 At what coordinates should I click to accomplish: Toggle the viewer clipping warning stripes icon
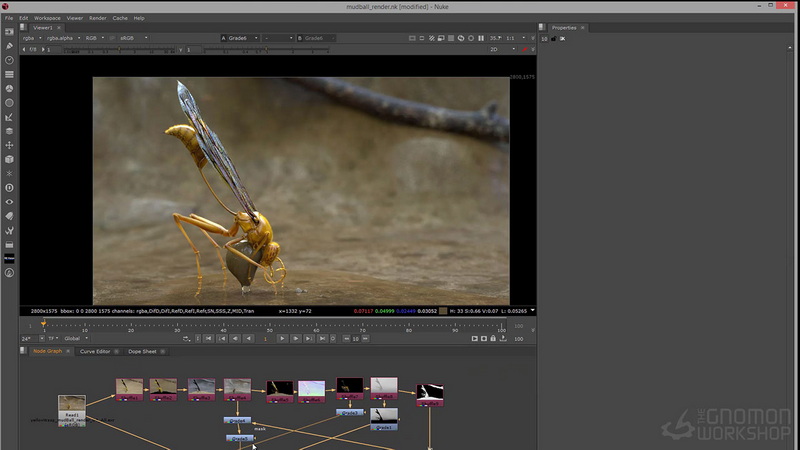pos(432,38)
